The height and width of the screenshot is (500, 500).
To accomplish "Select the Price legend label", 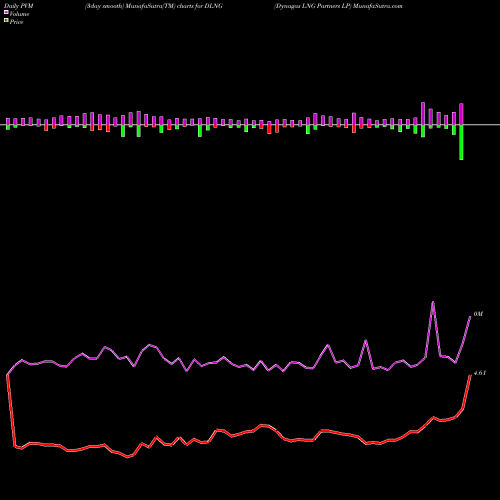I will (16, 22).
